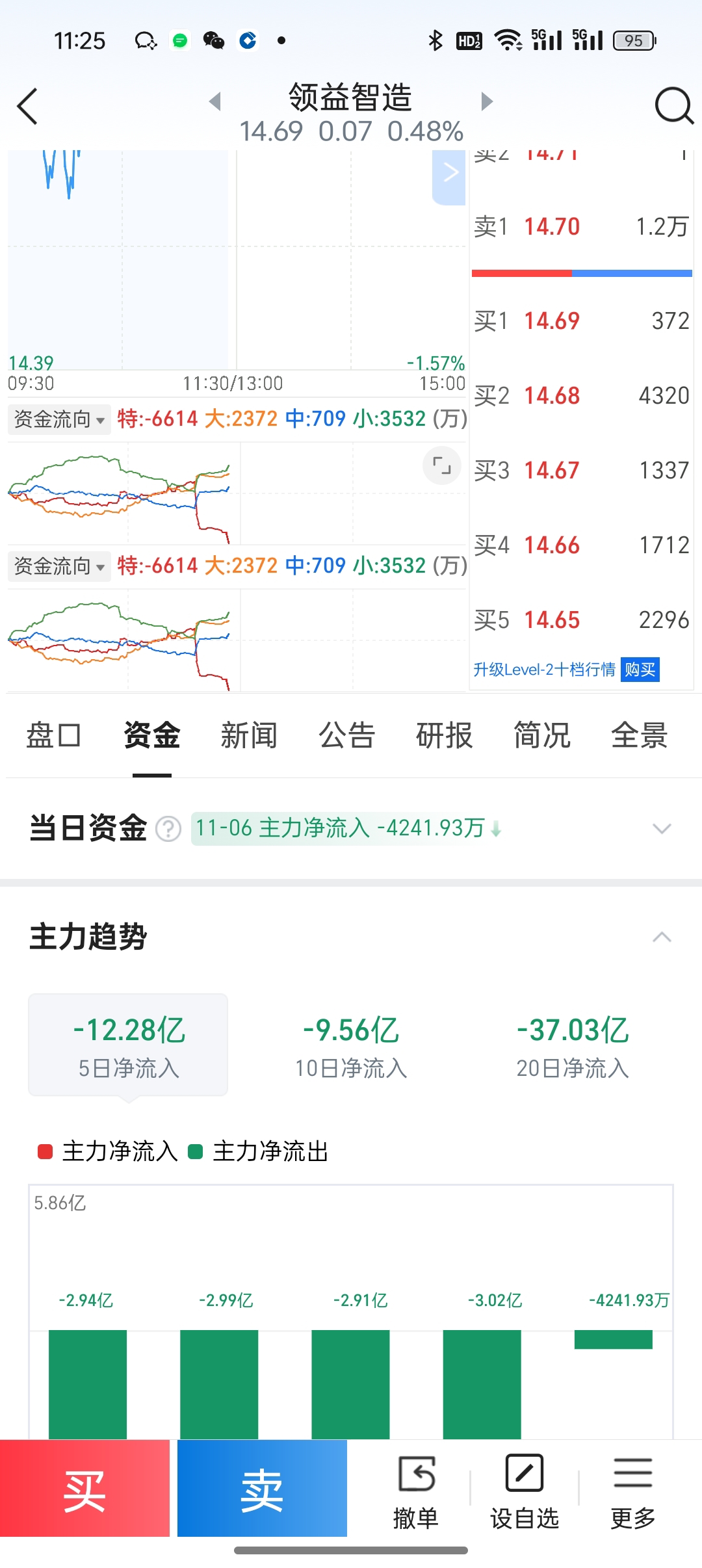The width and height of the screenshot is (702, 1568).
Task: Select the 10日净流入 option
Action: click(351, 1045)
